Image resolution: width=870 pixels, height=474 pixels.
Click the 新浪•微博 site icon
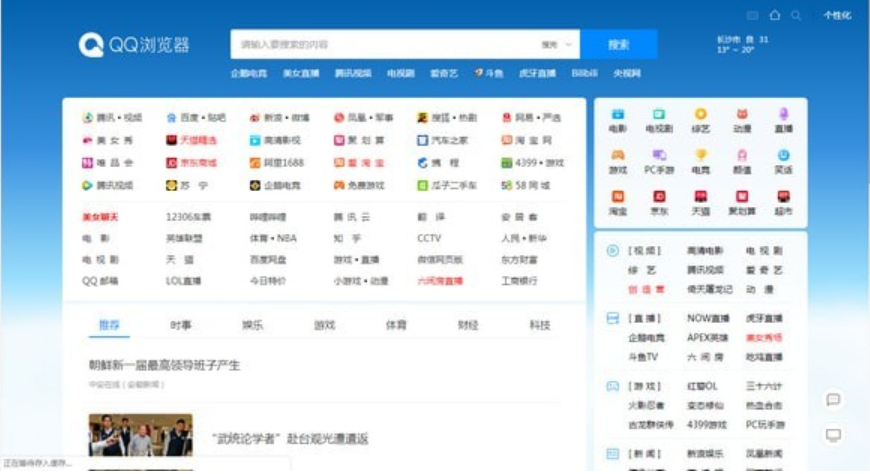click(255, 118)
